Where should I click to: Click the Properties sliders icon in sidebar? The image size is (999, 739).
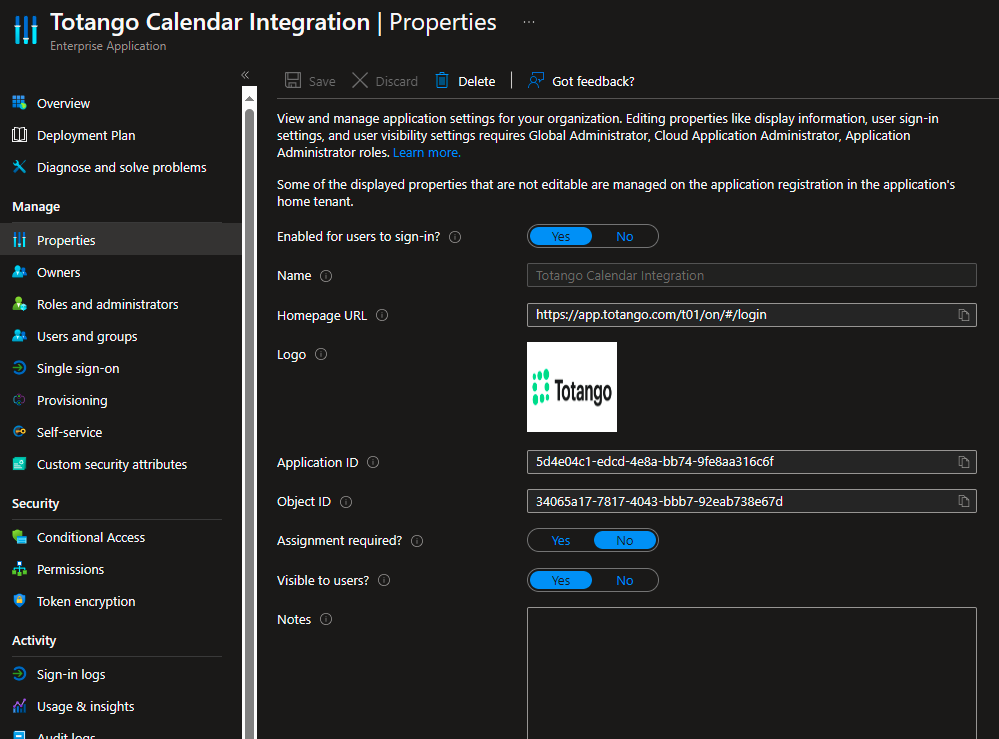[19, 240]
